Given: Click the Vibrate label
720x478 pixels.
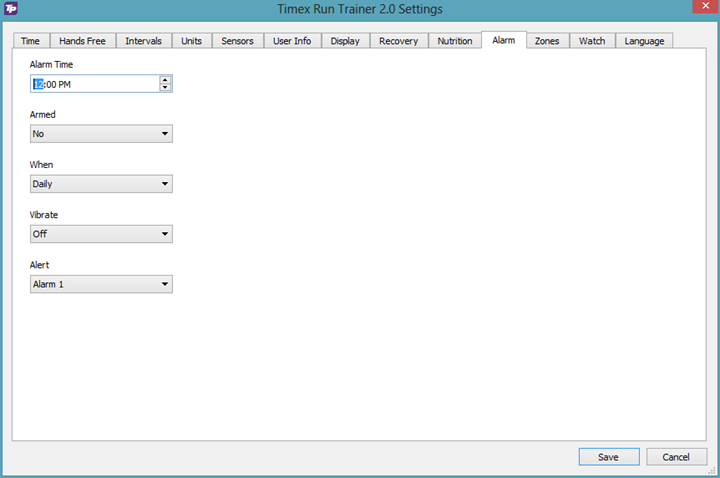Looking at the screenshot, I should click(44, 214).
